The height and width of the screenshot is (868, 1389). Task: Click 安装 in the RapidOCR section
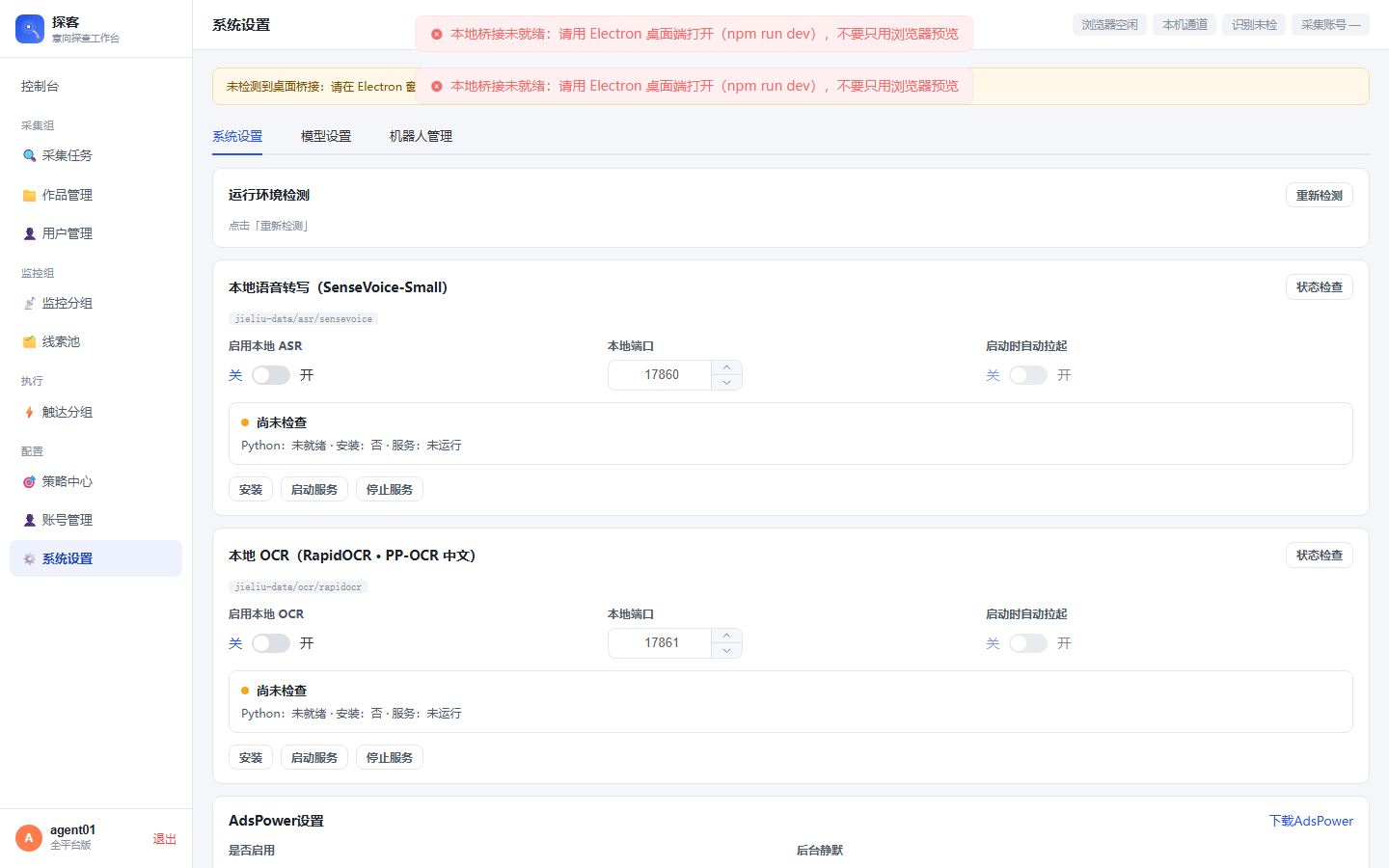pyautogui.click(x=251, y=758)
